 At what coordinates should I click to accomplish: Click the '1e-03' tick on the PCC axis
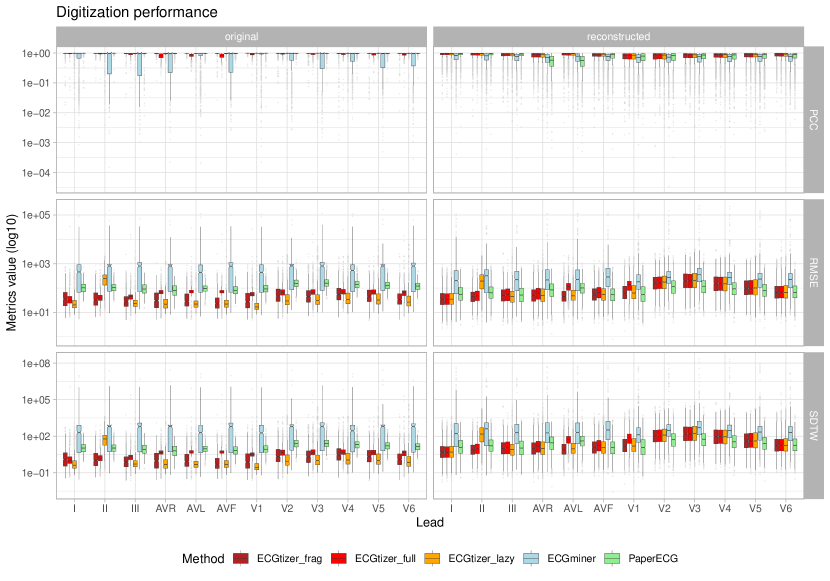click(36, 143)
